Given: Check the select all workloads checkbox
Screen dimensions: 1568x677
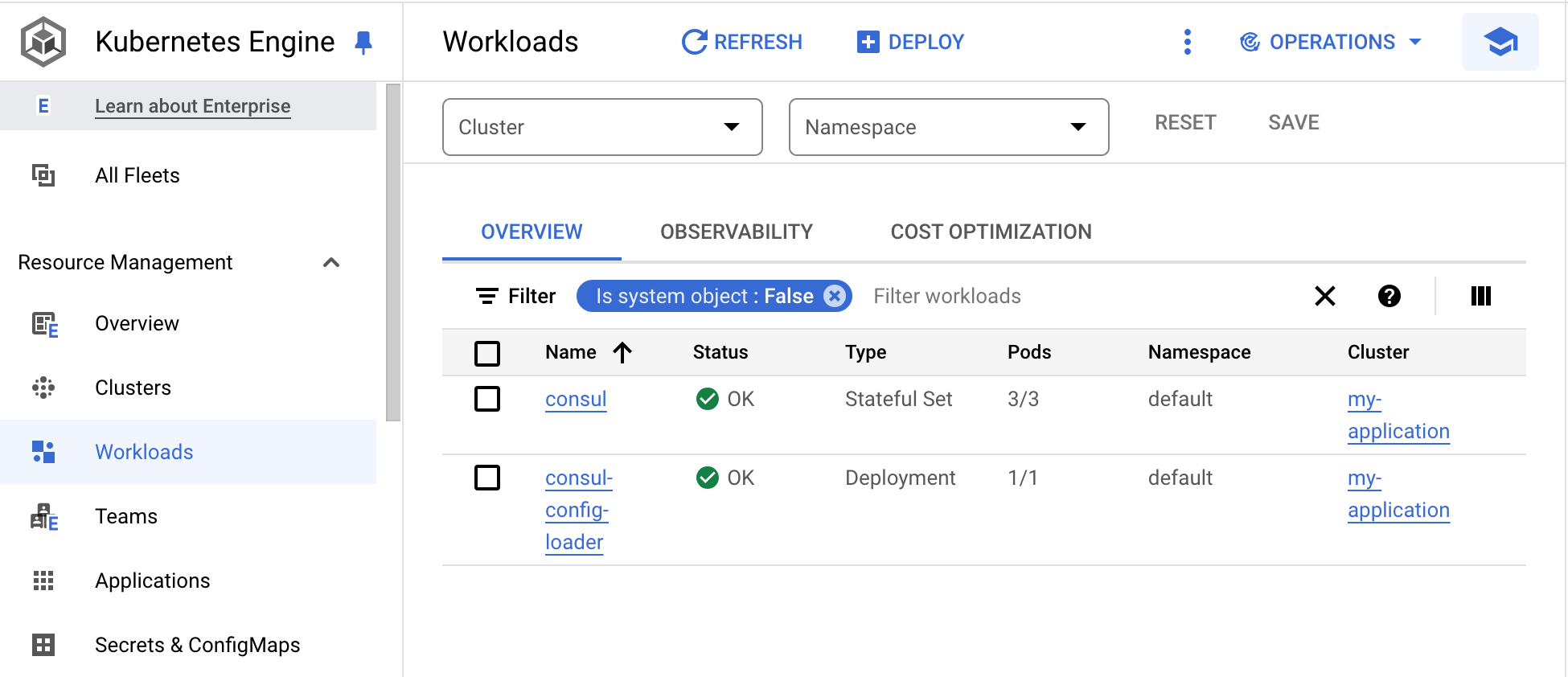Looking at the screenshot, I should pos(487,353).
